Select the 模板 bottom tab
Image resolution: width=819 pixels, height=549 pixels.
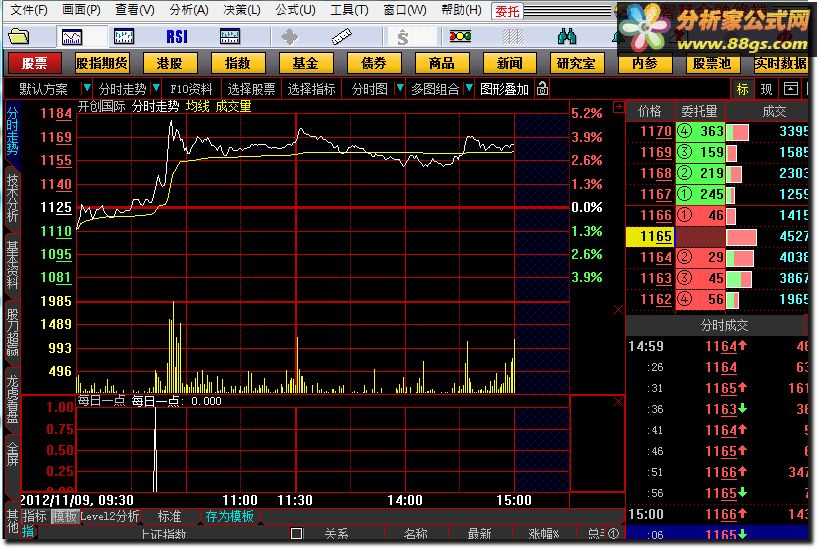pos(65,517)
